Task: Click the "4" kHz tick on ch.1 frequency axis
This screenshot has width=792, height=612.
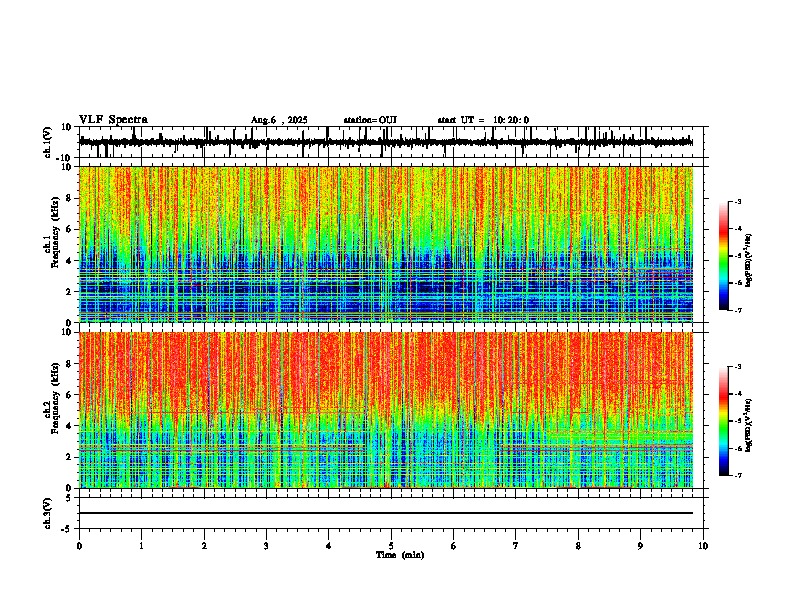Action: (x=70, y=261)
